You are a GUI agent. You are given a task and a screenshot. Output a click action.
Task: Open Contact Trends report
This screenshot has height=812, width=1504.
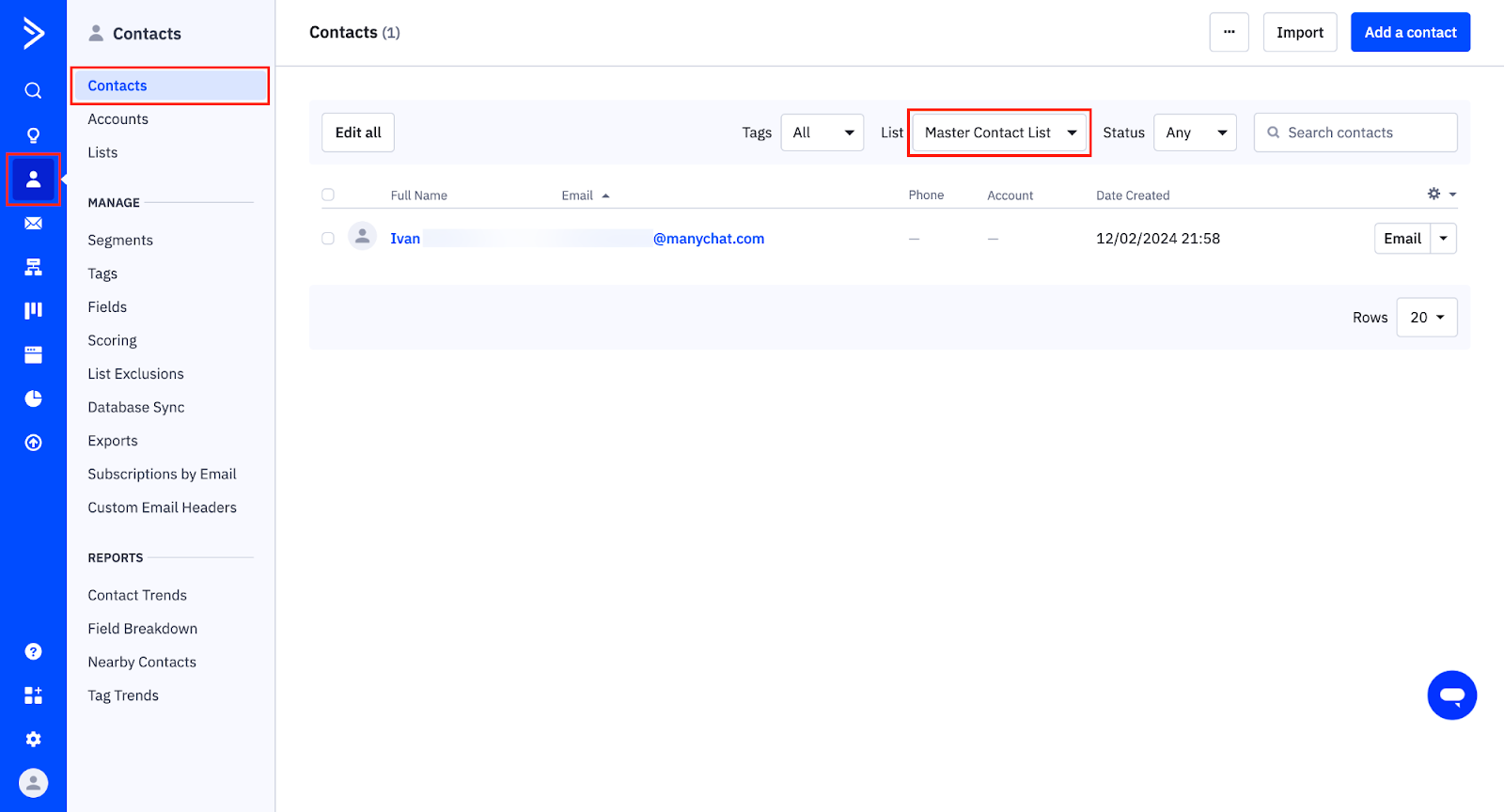tap(137, 596)
